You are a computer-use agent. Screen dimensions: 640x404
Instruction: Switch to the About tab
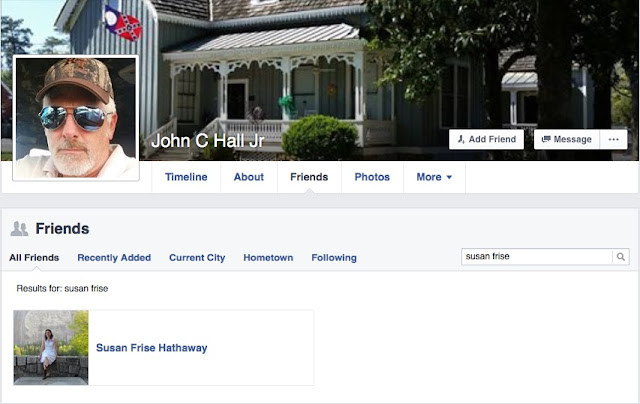[249, 177]
